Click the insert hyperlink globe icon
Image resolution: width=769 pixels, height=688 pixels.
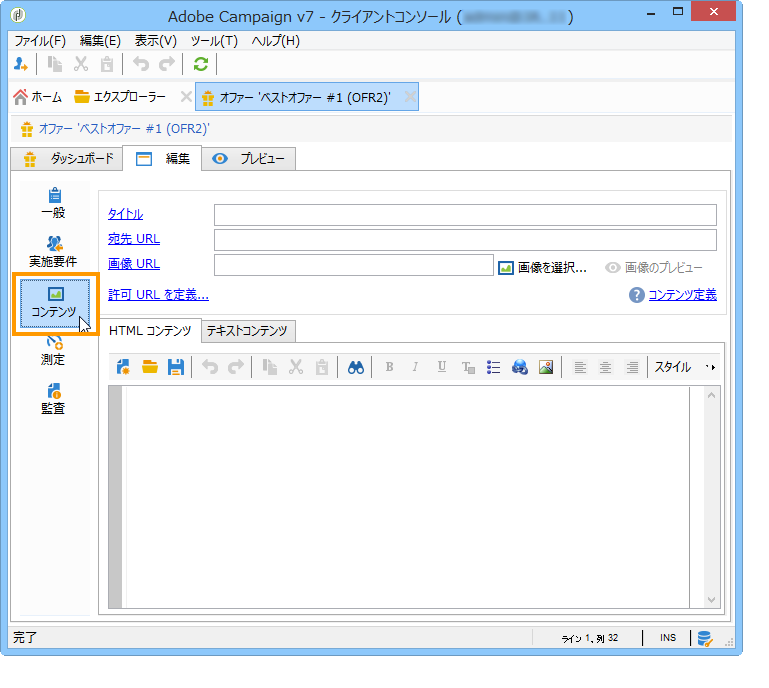[520, 367]
